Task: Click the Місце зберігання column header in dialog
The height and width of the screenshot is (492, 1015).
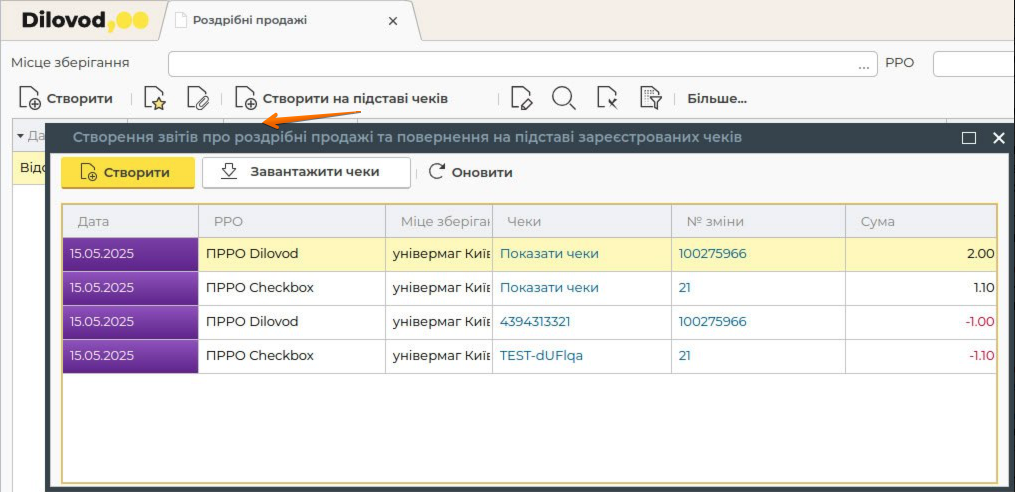Action: (439, 221)
